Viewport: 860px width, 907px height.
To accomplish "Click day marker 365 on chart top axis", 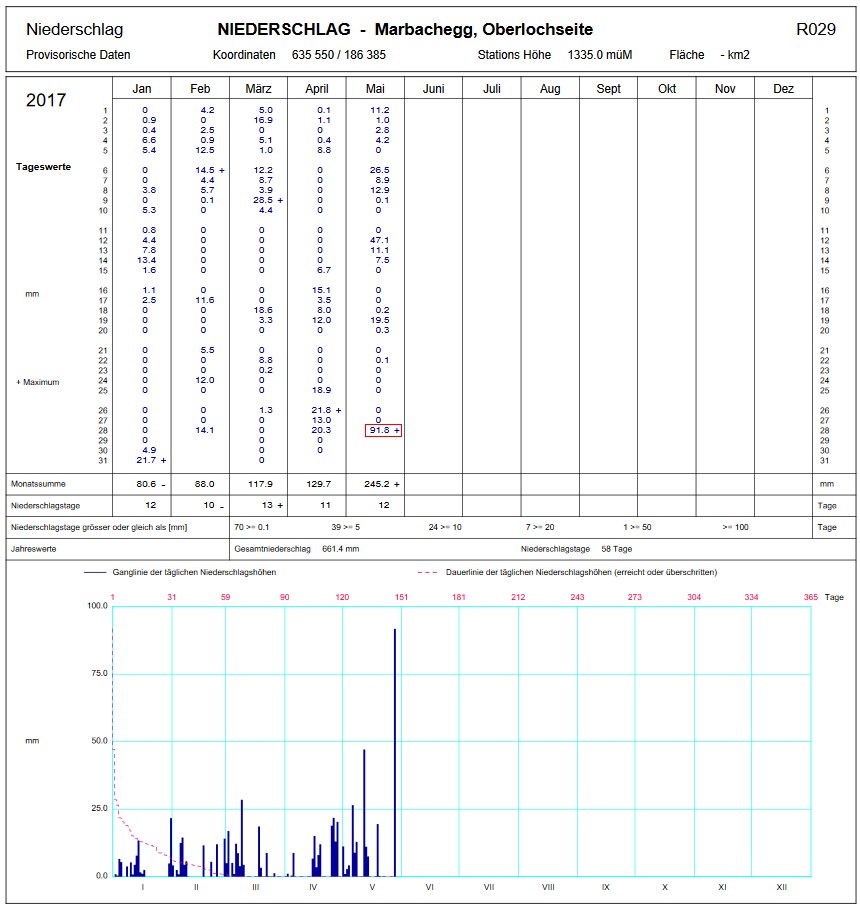I will (x=810, y=597).
